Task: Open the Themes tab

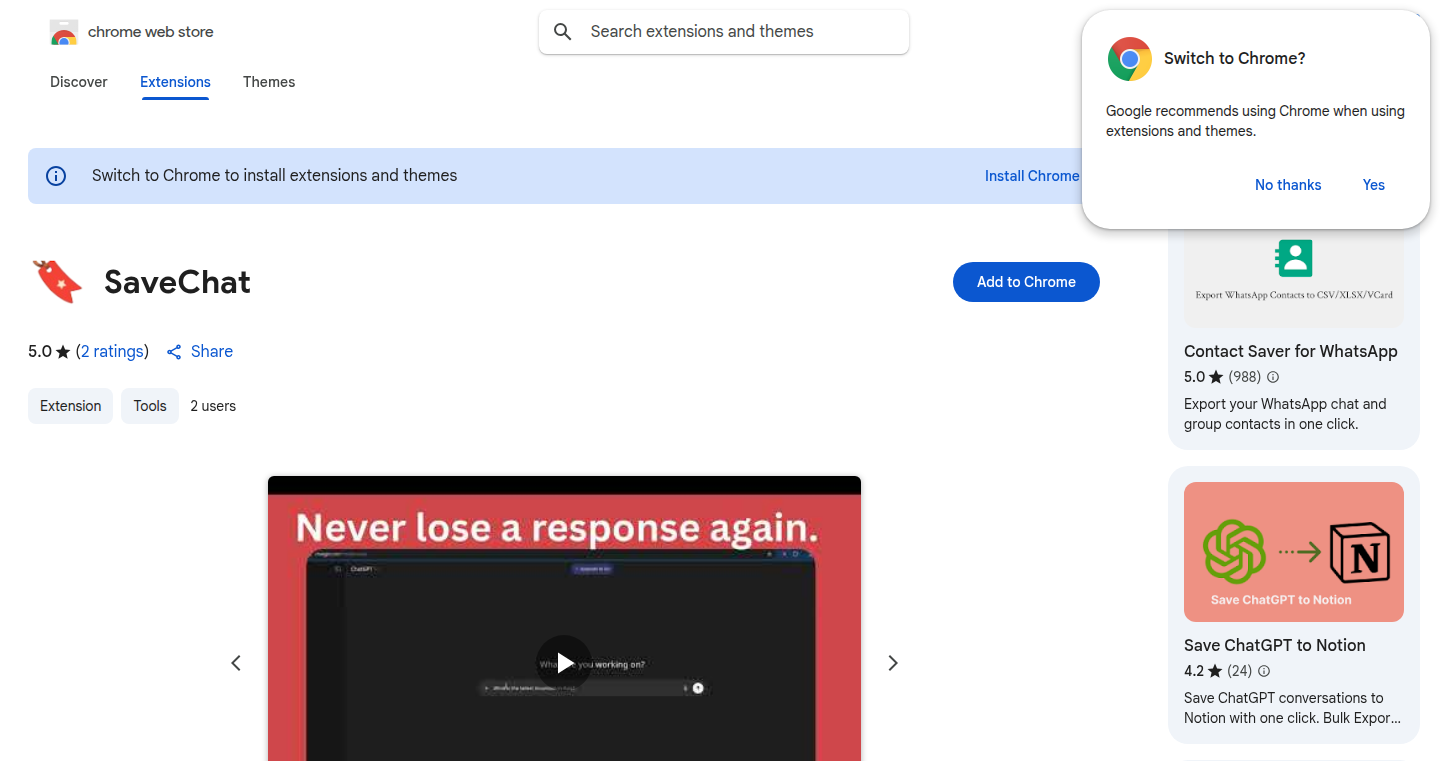Action: coord(269,82)
